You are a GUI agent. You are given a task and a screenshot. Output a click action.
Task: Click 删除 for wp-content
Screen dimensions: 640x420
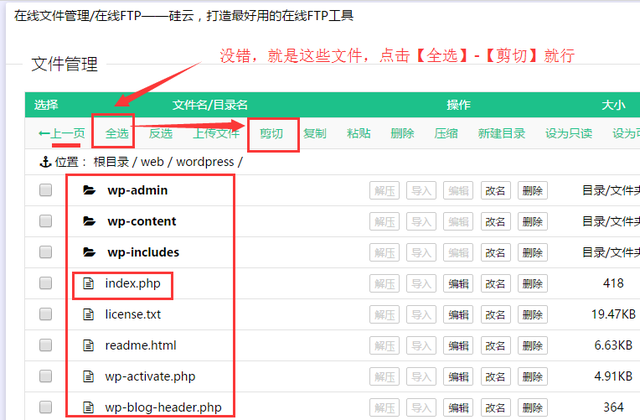pyautogui.click(x=532, y=222)
